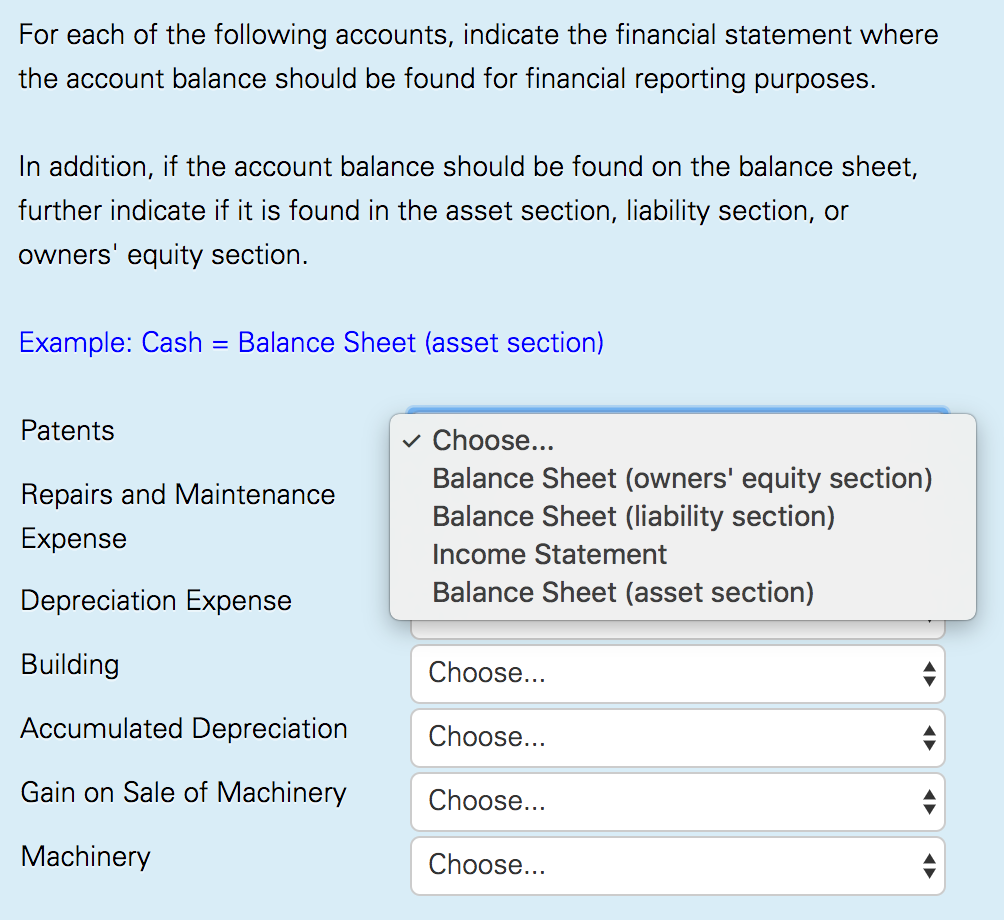This screenshot has width=1004, height=920.
Task: Click the up-down stepper on the Building dropdown
Action: (928, 673)
